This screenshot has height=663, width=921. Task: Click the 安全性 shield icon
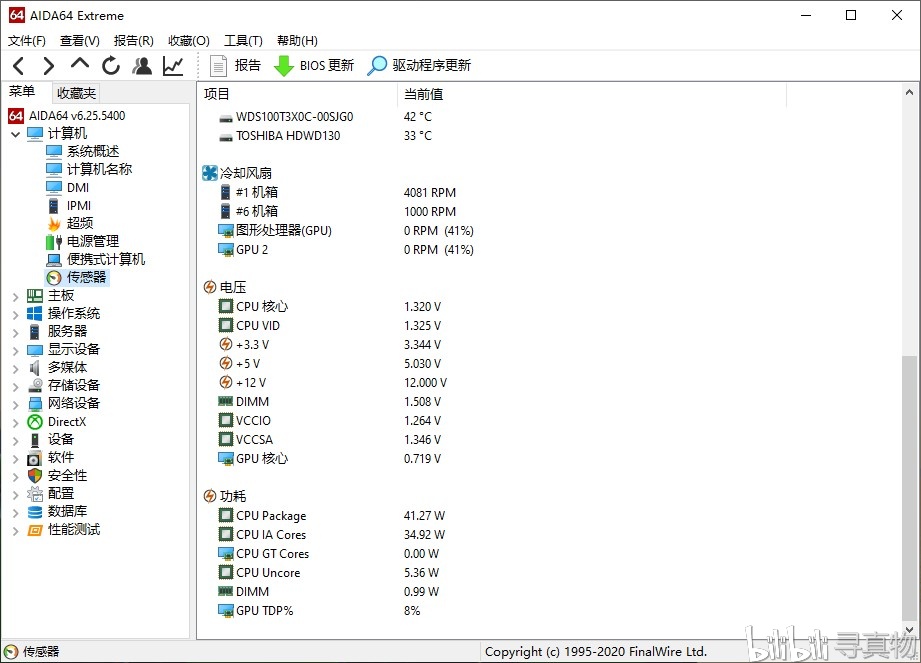[35, 476]
